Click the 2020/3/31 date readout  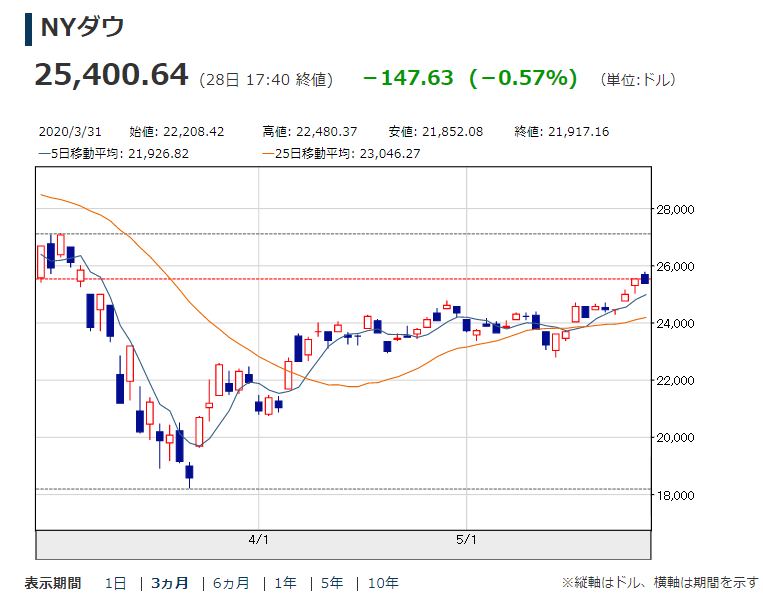67,132
